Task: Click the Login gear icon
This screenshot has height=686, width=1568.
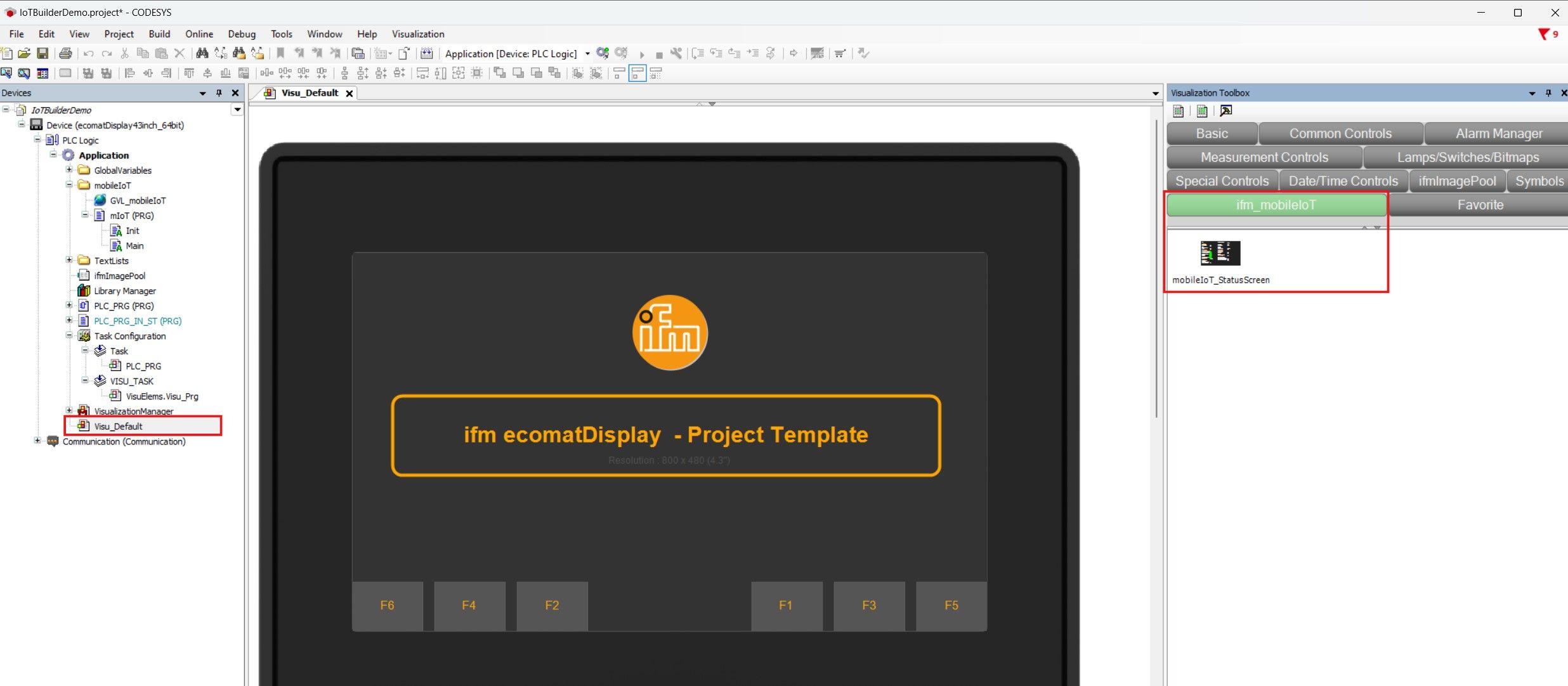Action: pyautogui.click(x=603, y=53)
